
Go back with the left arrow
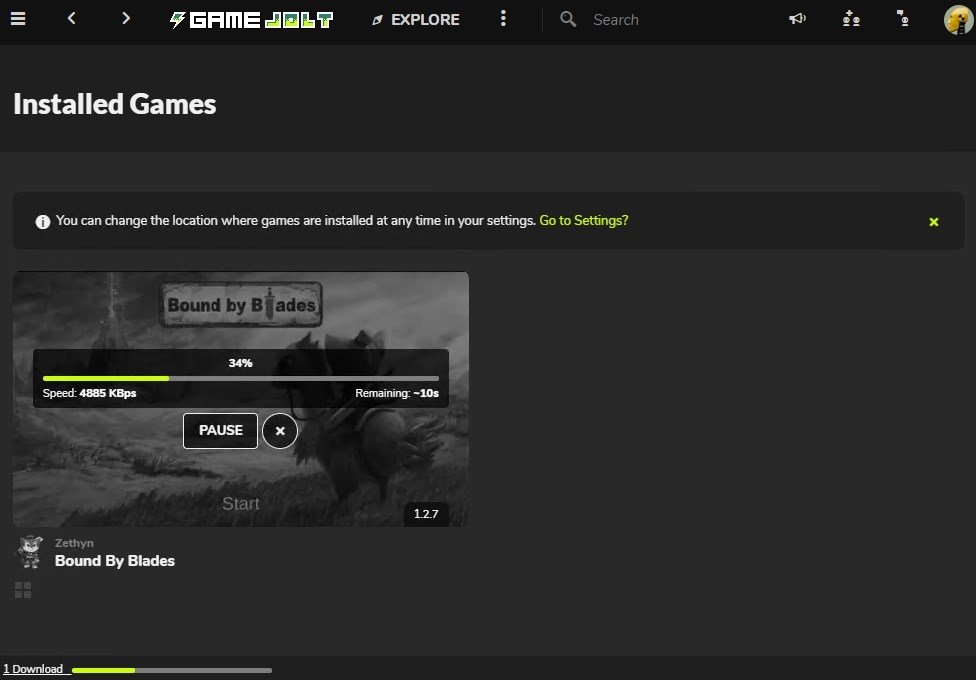coord(72,19)
